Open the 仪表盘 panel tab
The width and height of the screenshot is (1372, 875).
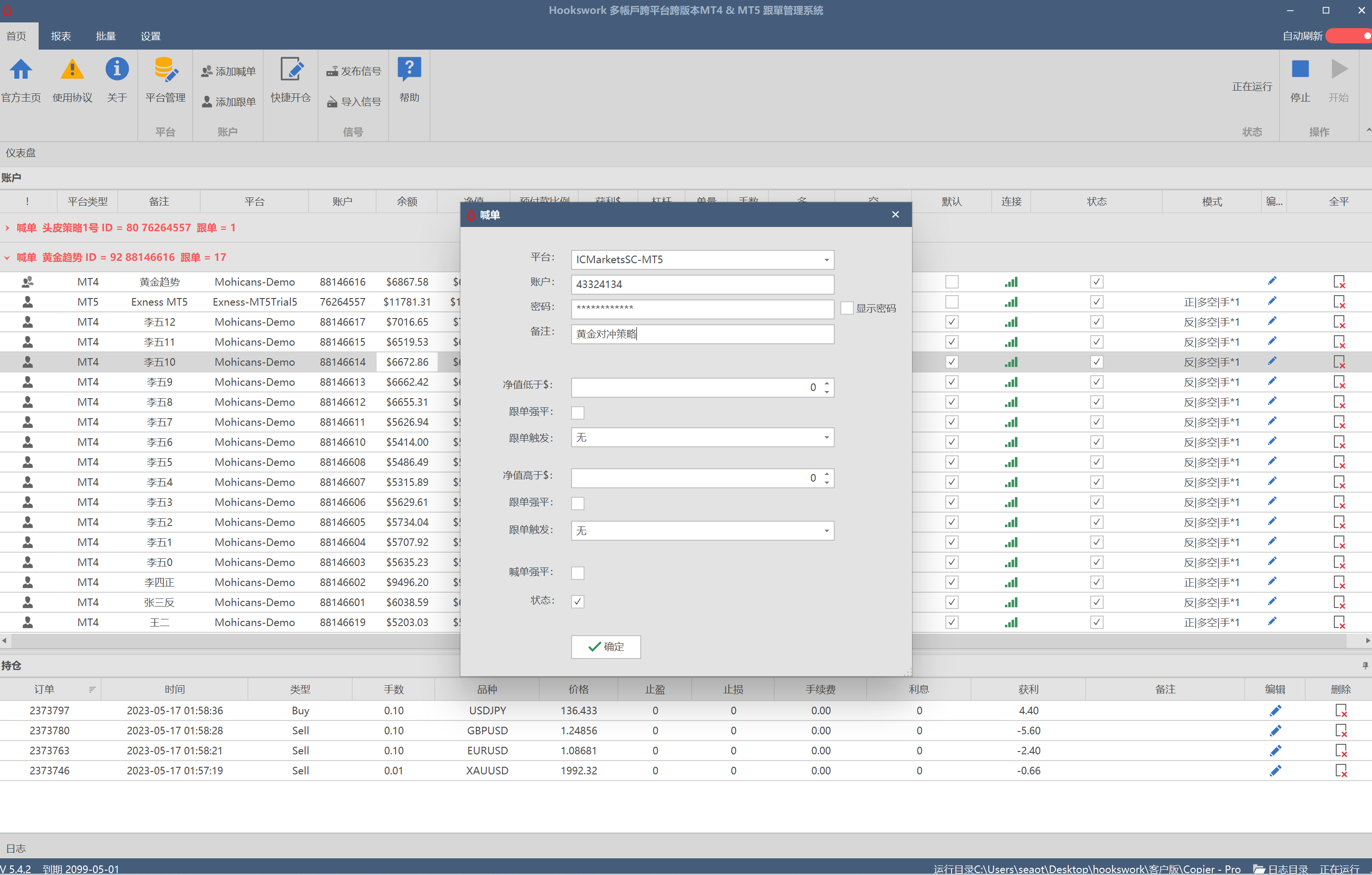pyautogui.click(x=21, y=153)
